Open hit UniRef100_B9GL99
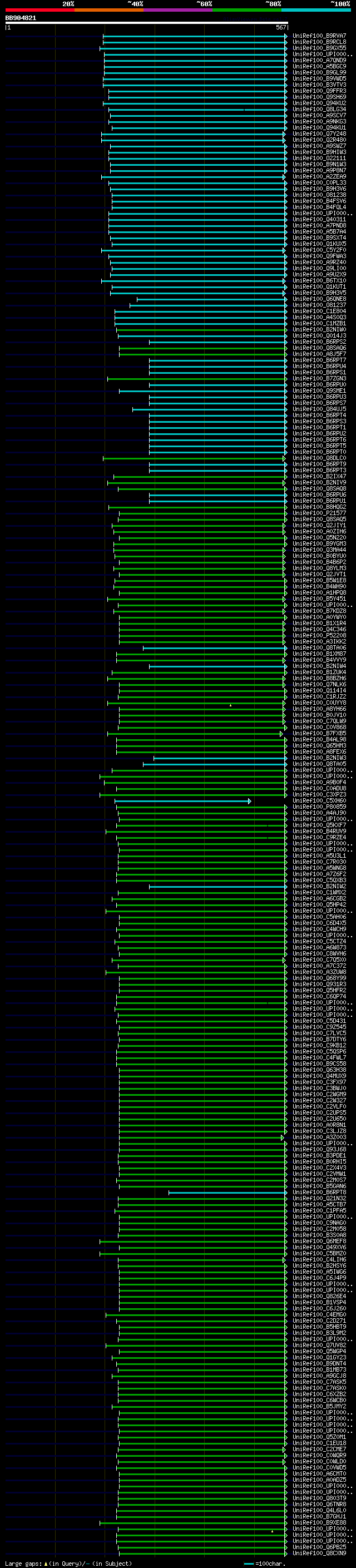 coord(319,72)
